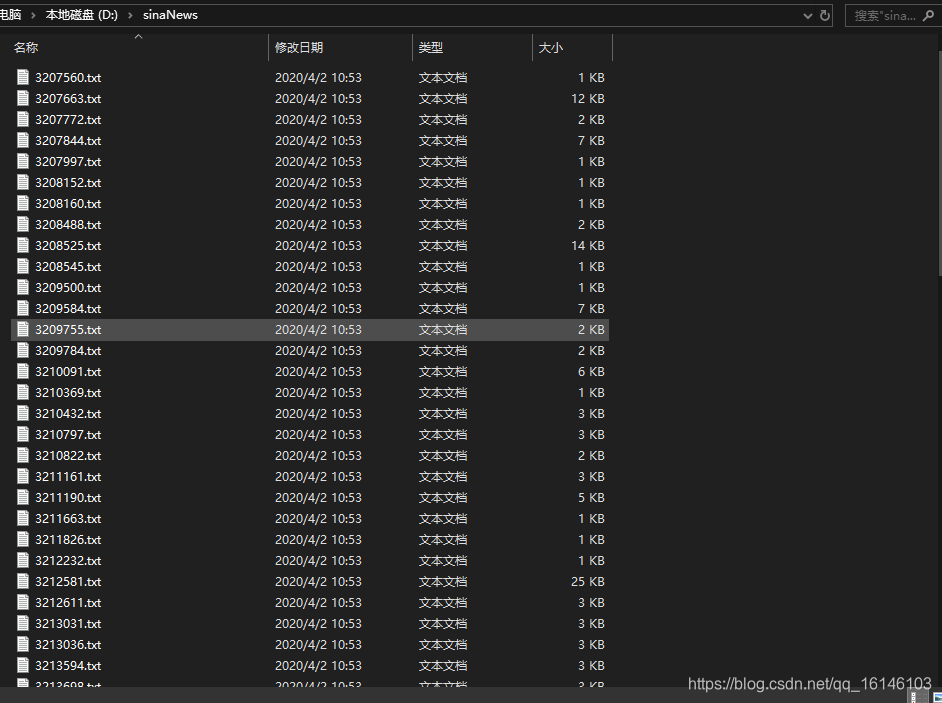Click the file icon of 3210432.txt
The image size is (942, 703).
(x=23, y=413)
